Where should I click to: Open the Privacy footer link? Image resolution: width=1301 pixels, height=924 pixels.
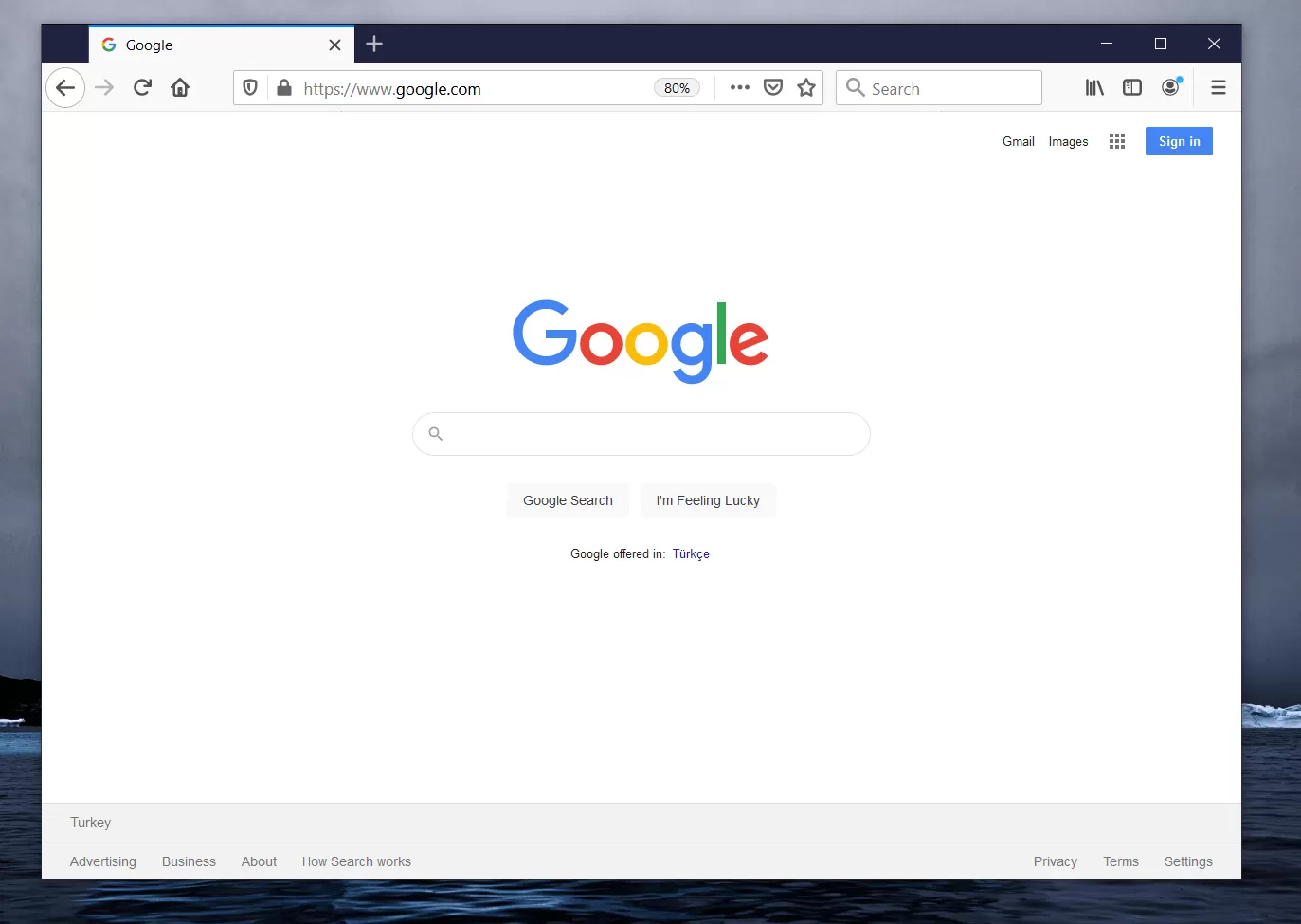pos(1056,861)
